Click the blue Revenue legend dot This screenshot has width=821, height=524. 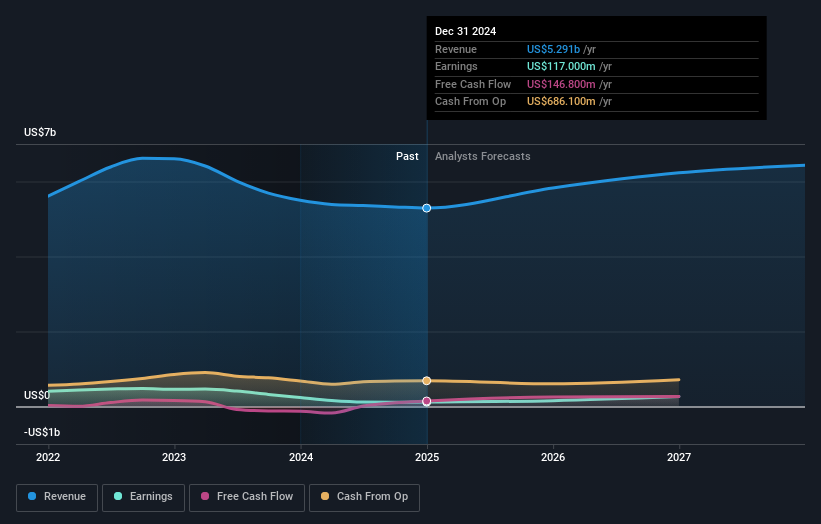point(32,496)
